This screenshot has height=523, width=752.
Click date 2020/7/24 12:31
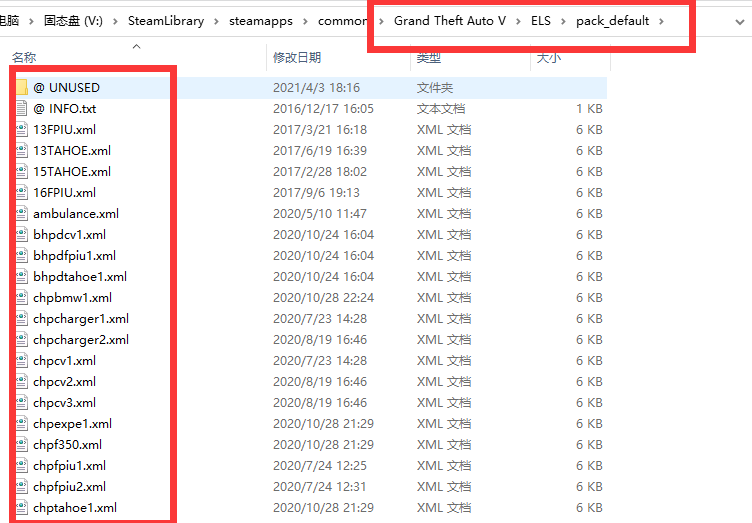pyautogui.click(x=320, y=487)
